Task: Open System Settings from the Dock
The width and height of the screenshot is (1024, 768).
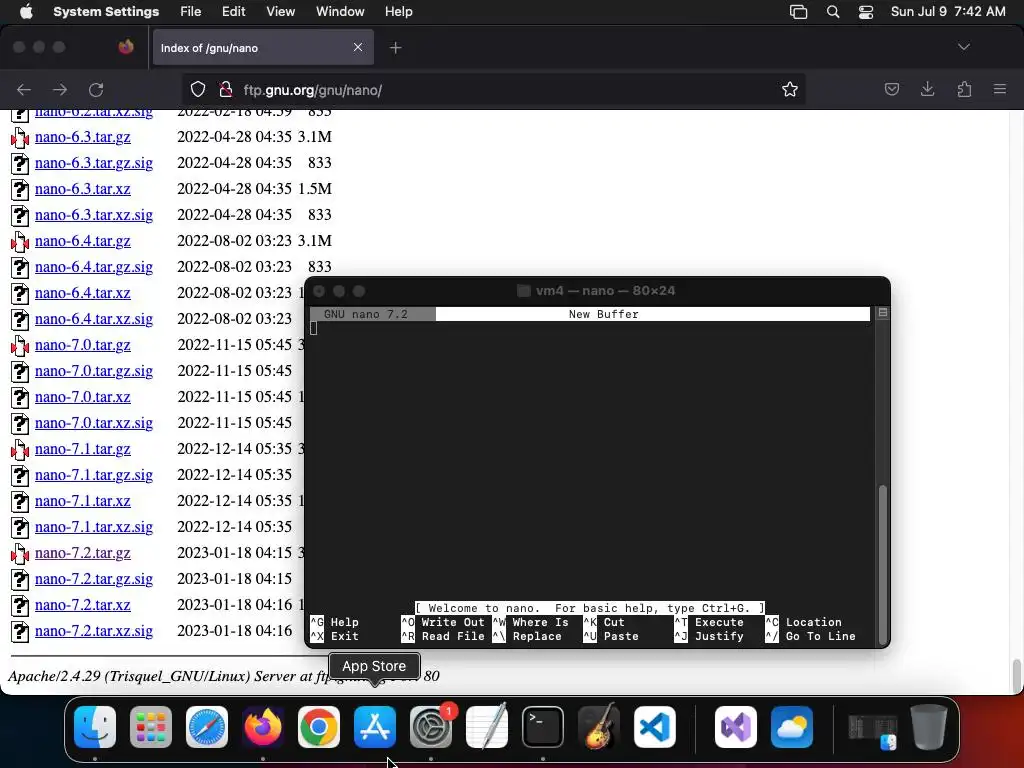Action: click(431, 727)
